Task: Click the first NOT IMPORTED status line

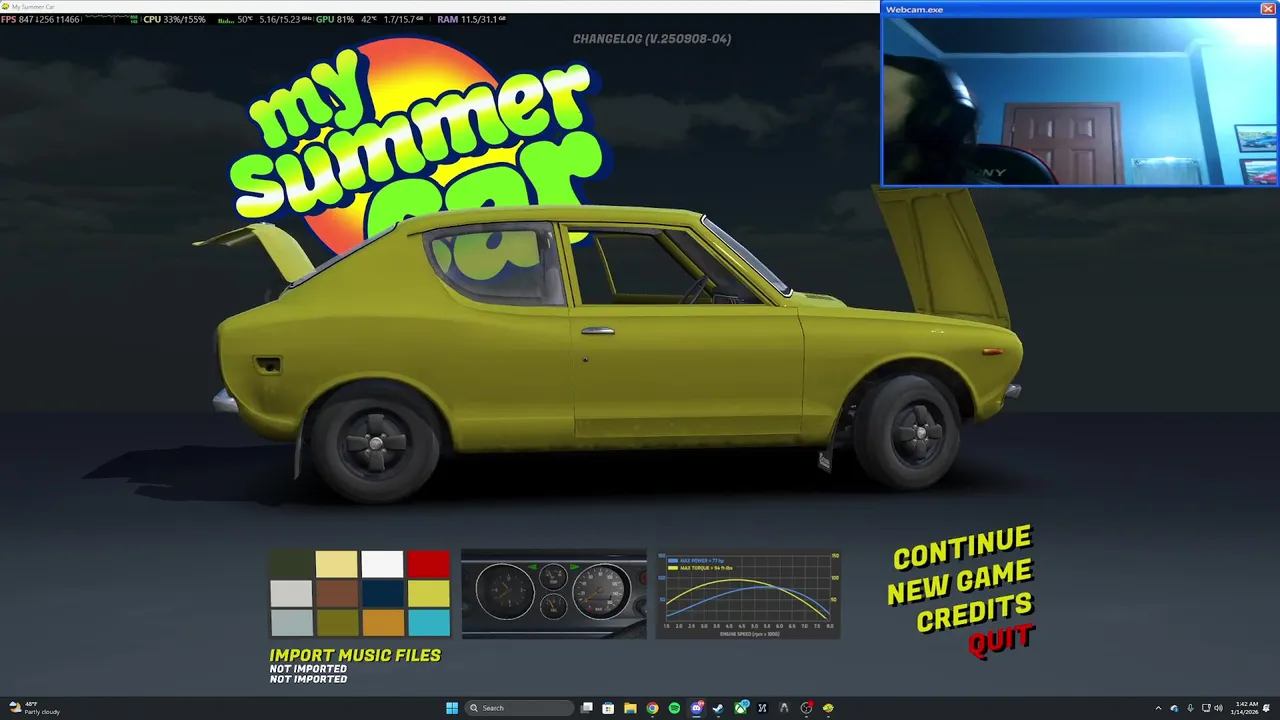Action: tap(308, 669)
